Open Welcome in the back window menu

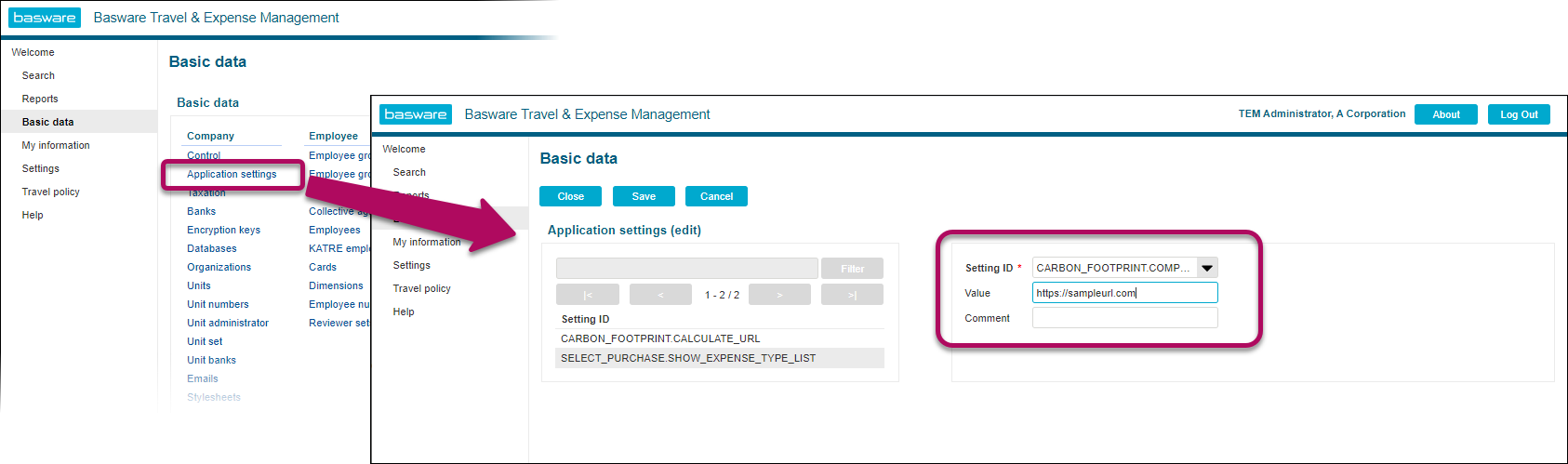(33, 52)
